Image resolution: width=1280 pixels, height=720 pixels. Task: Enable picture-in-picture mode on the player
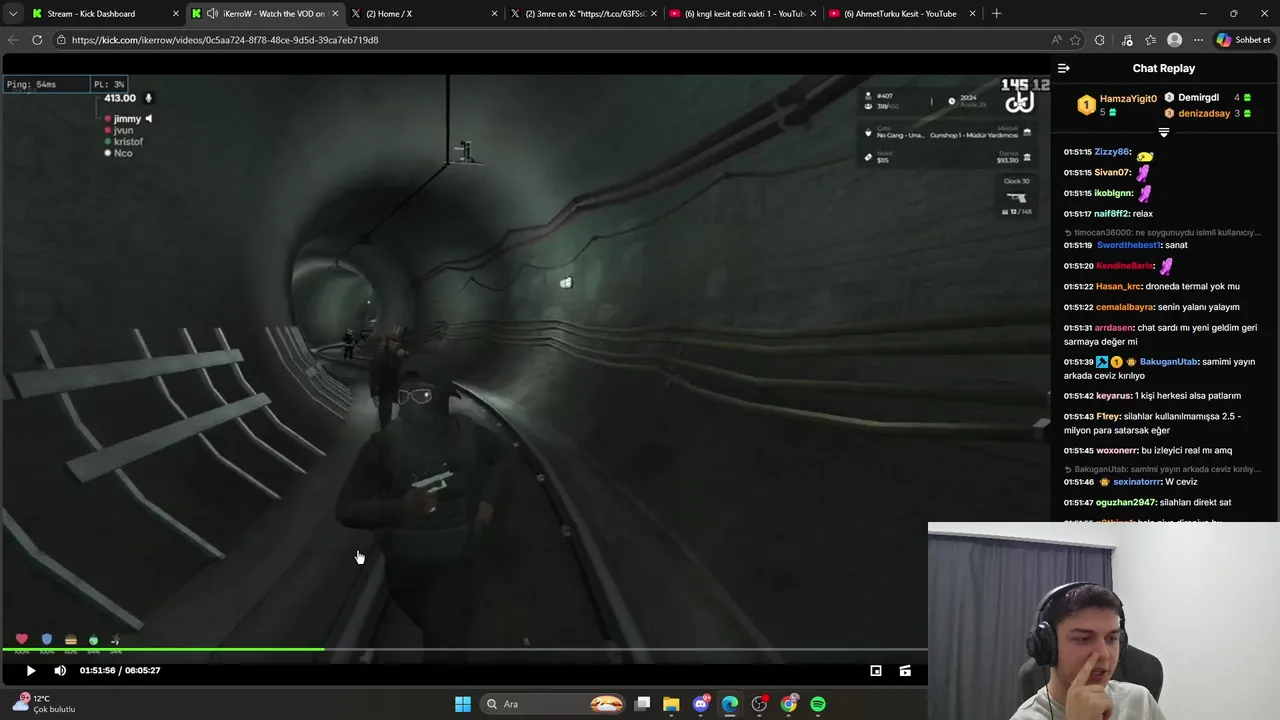pyautogui.click(x=876, y=671)
